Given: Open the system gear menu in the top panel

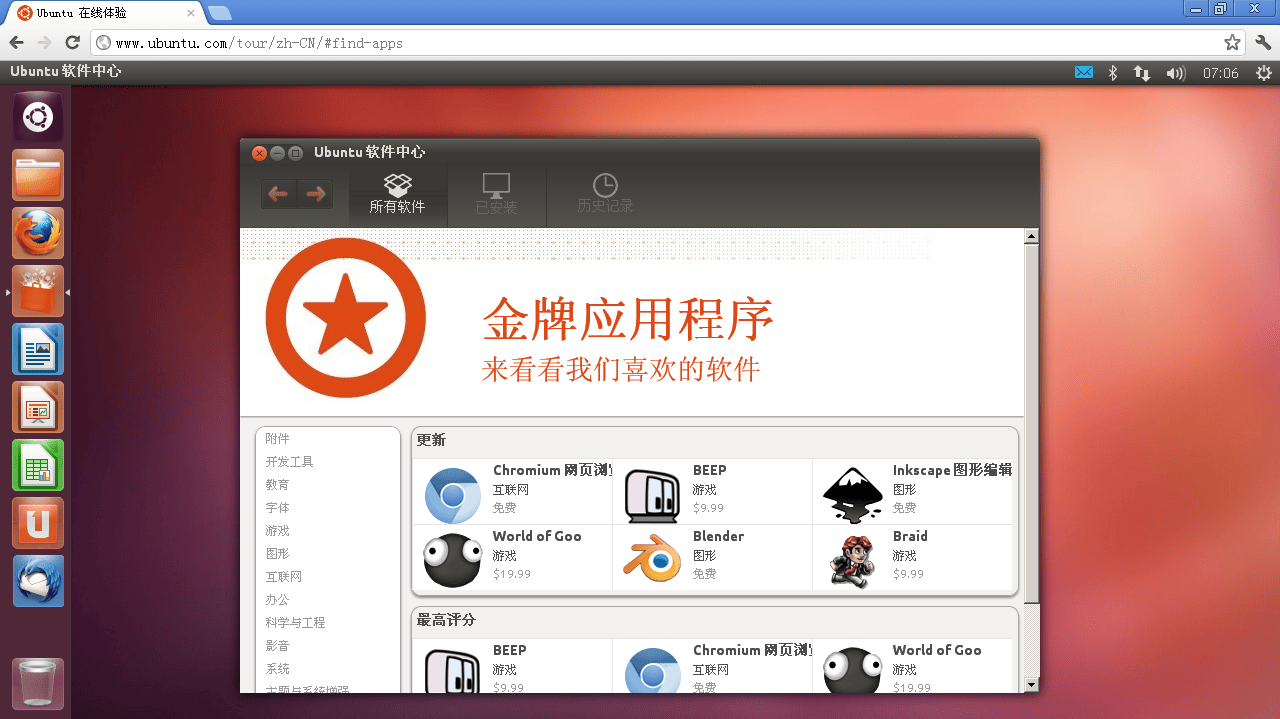Looking at the screenshot, I should [x=1264, y=73].
